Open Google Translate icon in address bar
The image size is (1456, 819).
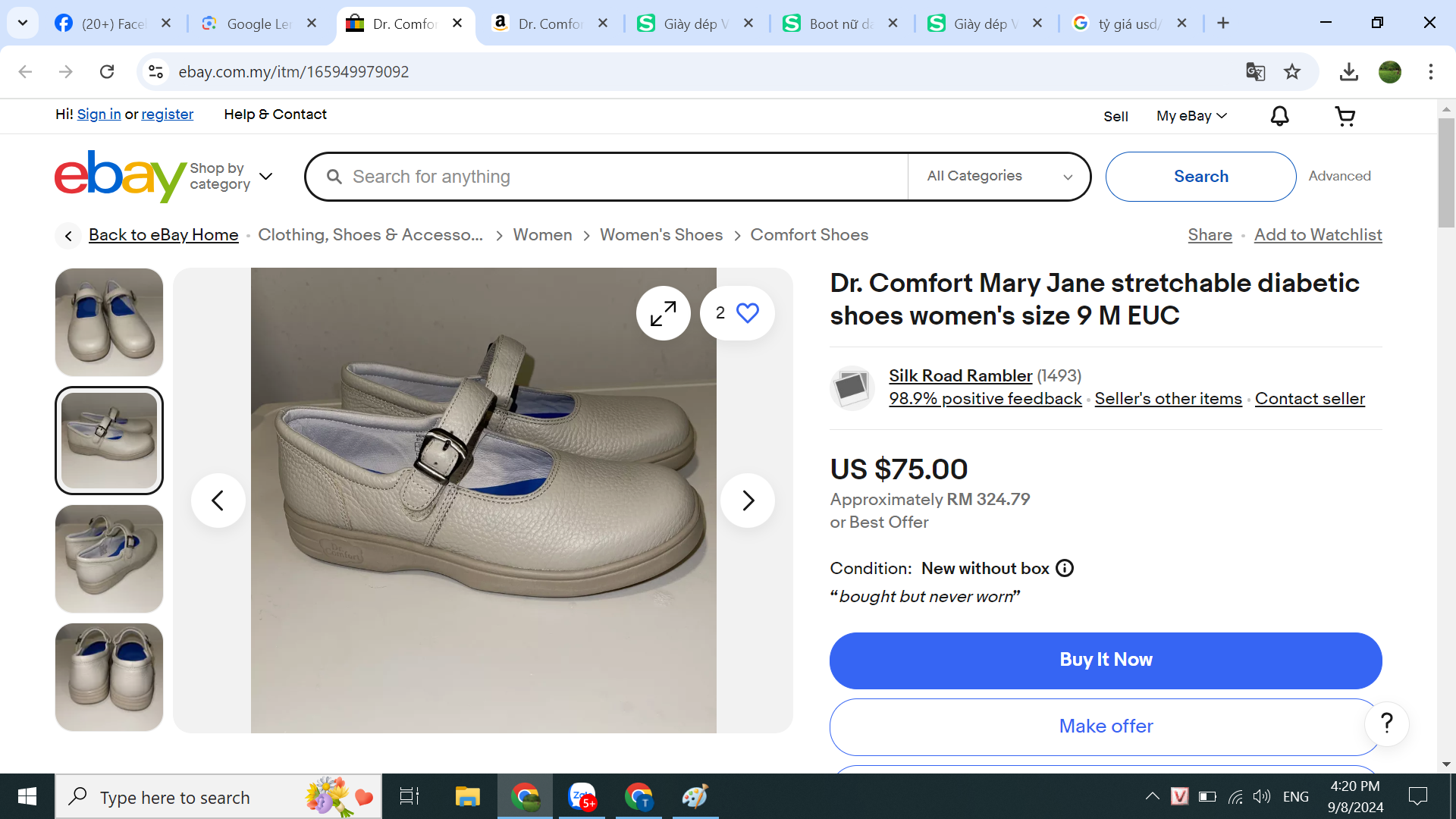click(x=1255, y=72)
